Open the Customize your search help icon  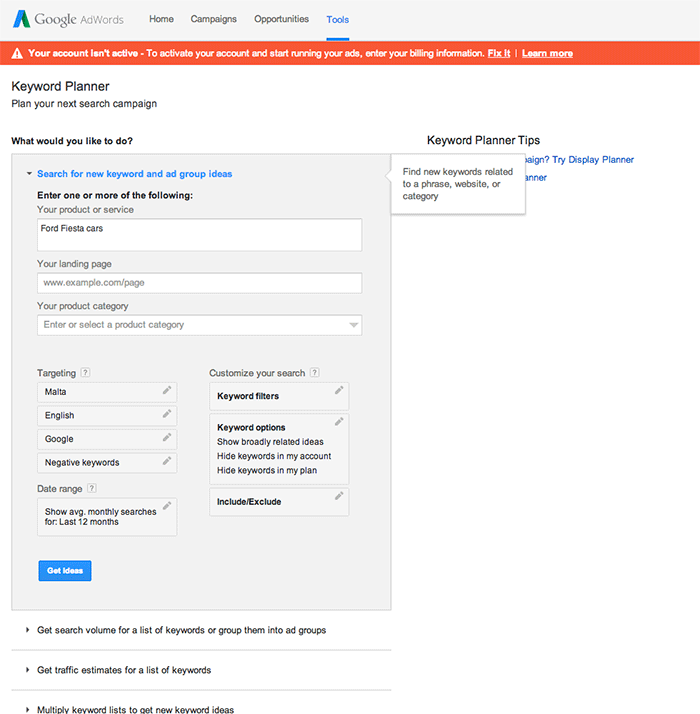click(x=314, y=372)
